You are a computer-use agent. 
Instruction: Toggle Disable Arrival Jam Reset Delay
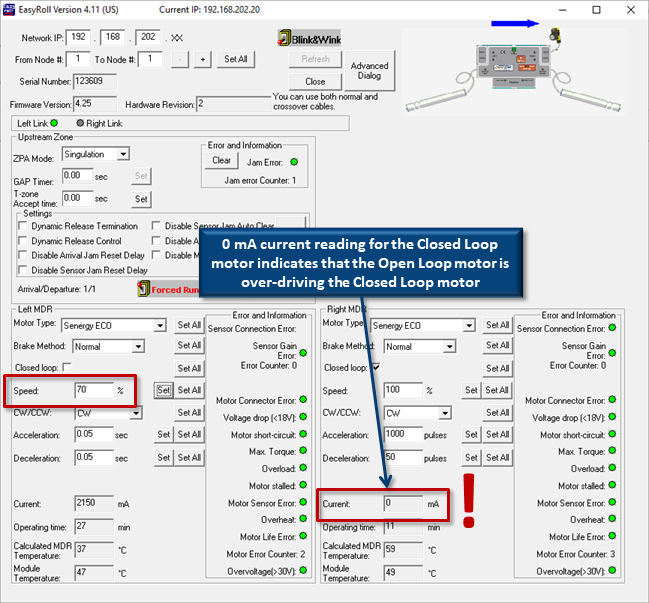coord(23,255)
